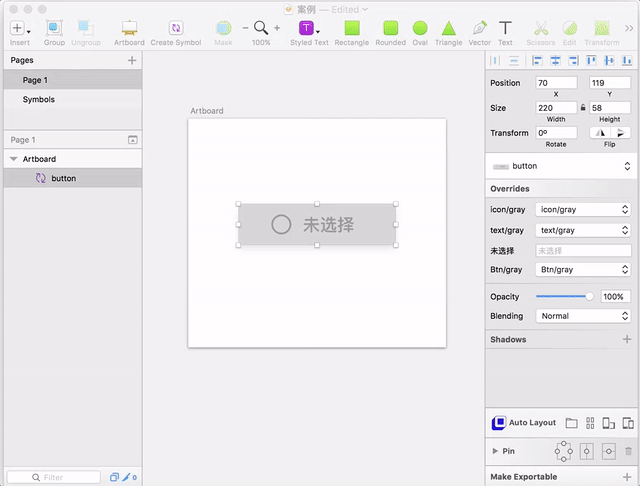Screen dimensions: 640x486
Task: Click the Mask toolbar icon
Action: [x=223, y=28]
